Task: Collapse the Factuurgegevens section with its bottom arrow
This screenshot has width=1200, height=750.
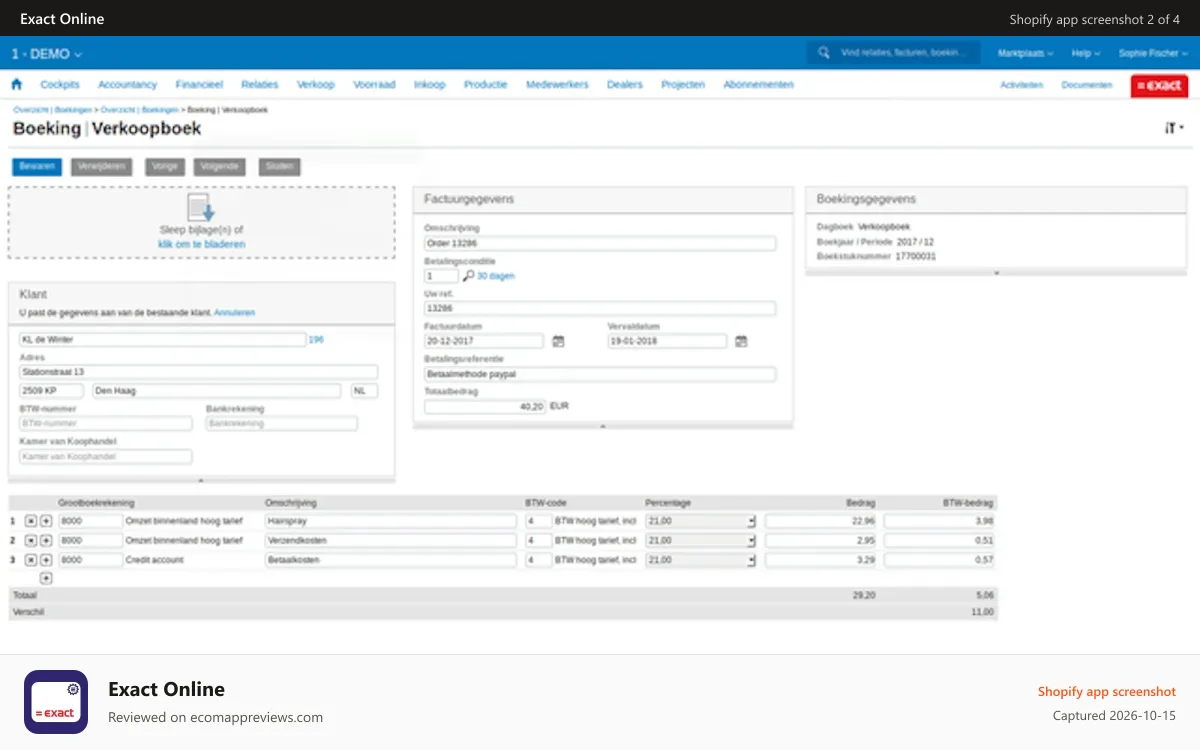Action: pyautogui.click(x=603, y=426)
